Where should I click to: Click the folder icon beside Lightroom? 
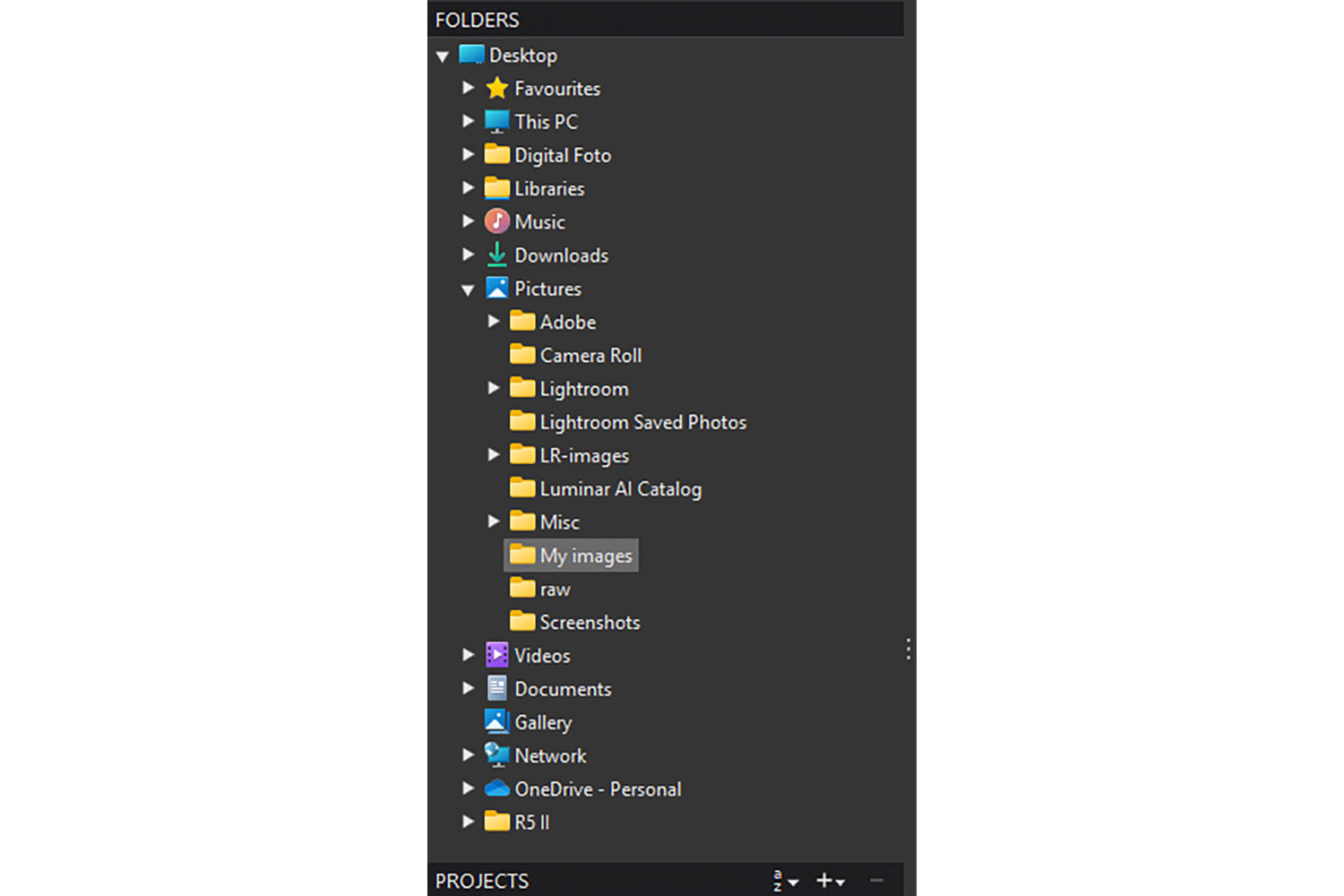tap(522, 388)
